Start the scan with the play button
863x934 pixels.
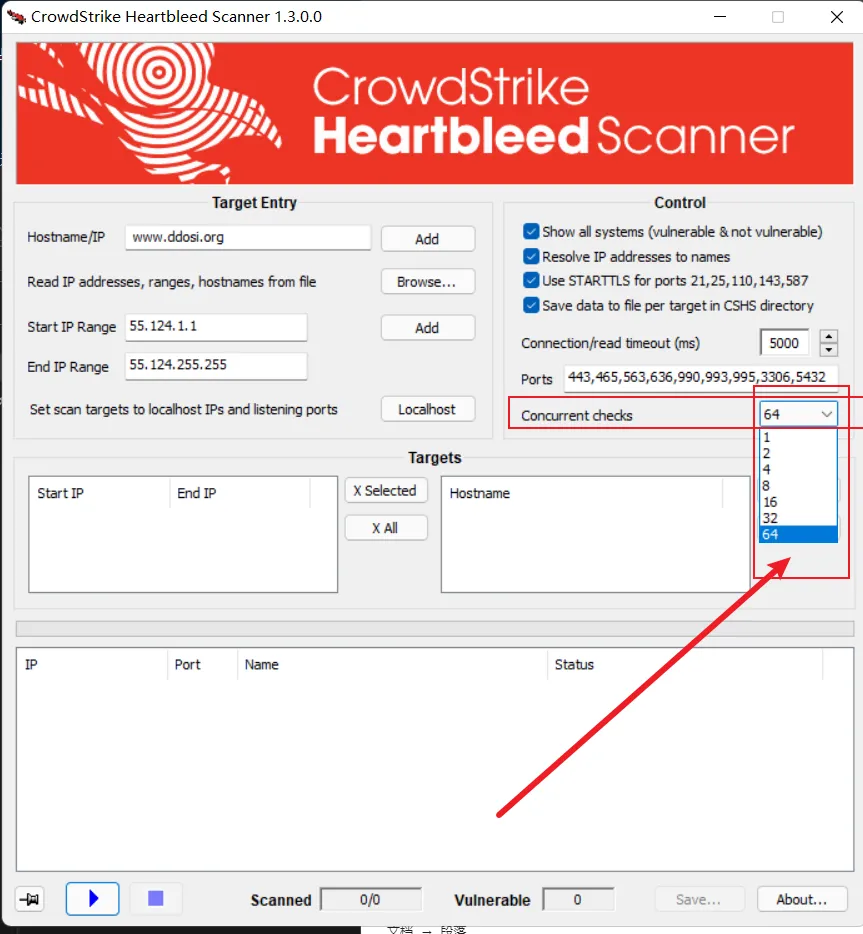(92, 898)
